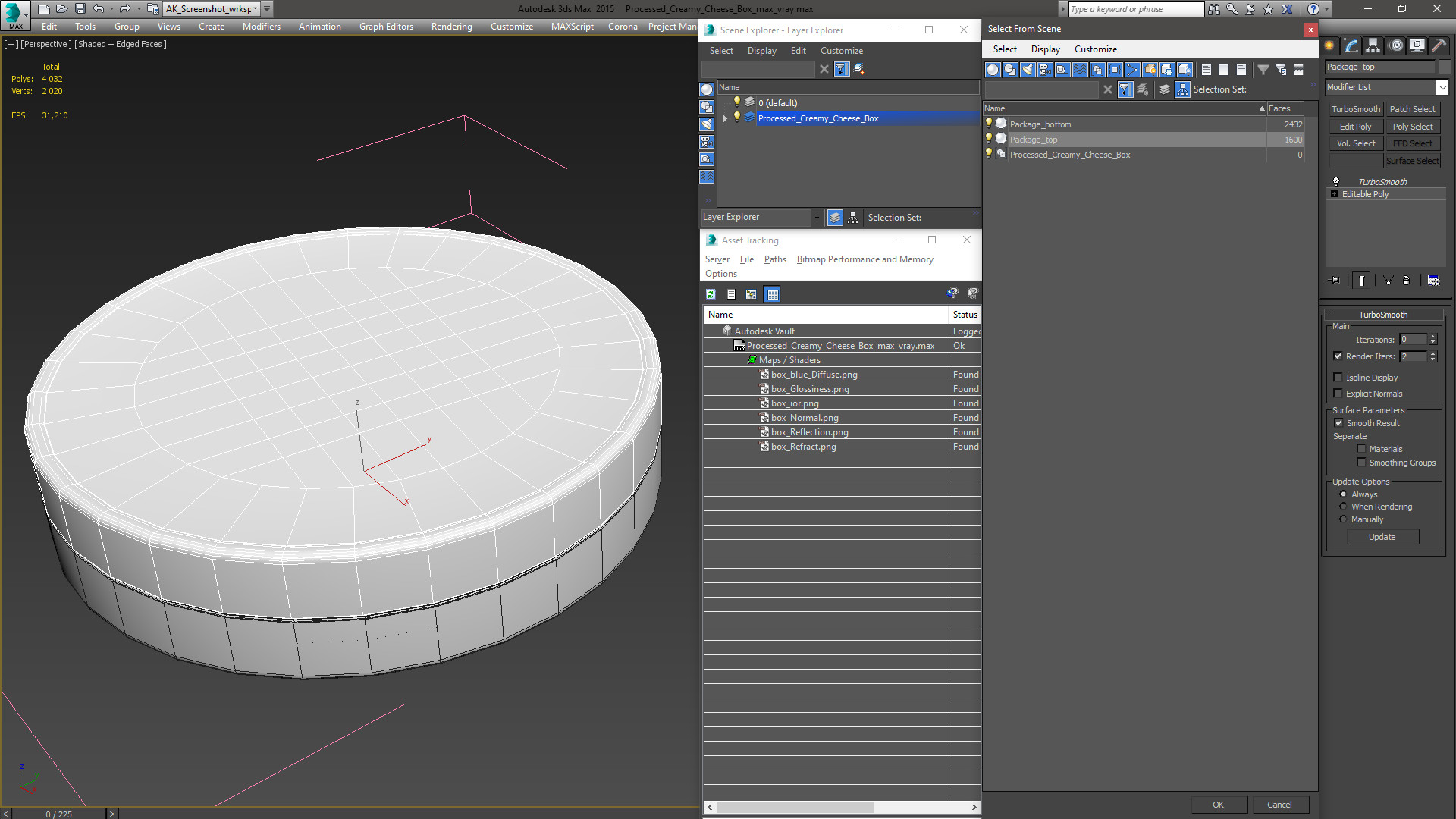Enable Separate by Materials checkbox
Screen dimensions: 1456x819
pos(1361,449)
